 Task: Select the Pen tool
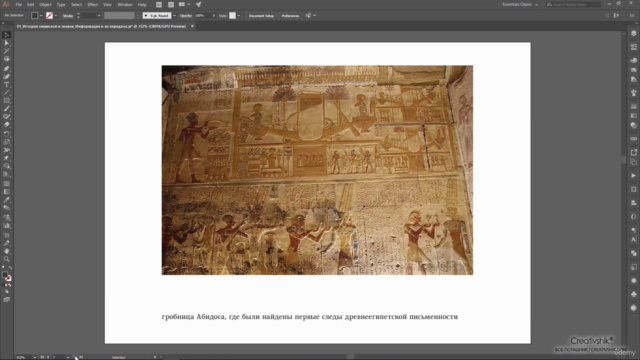click(x=7, y=69)
